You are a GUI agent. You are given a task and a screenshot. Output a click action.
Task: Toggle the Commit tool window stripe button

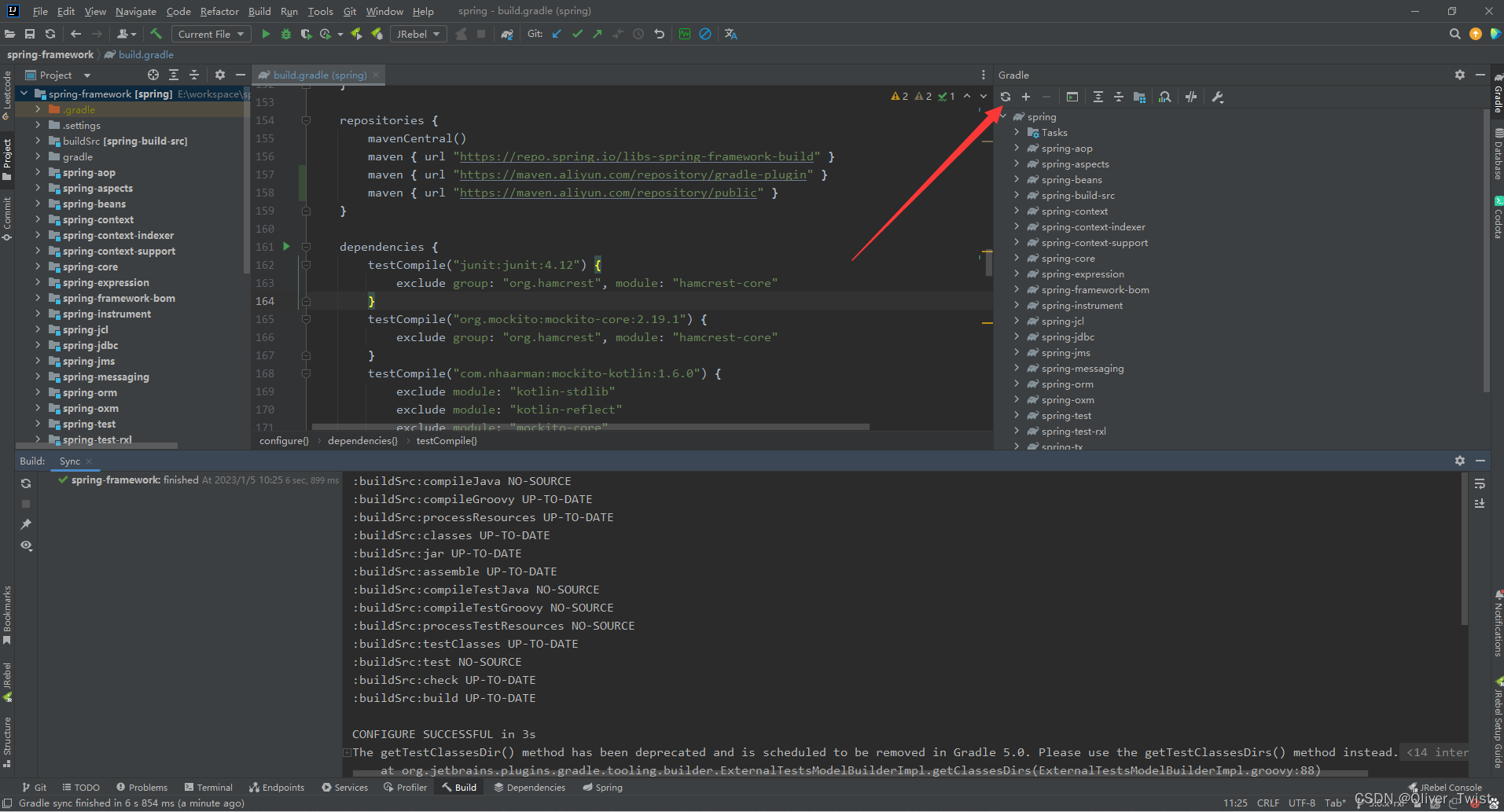[7, 219]
